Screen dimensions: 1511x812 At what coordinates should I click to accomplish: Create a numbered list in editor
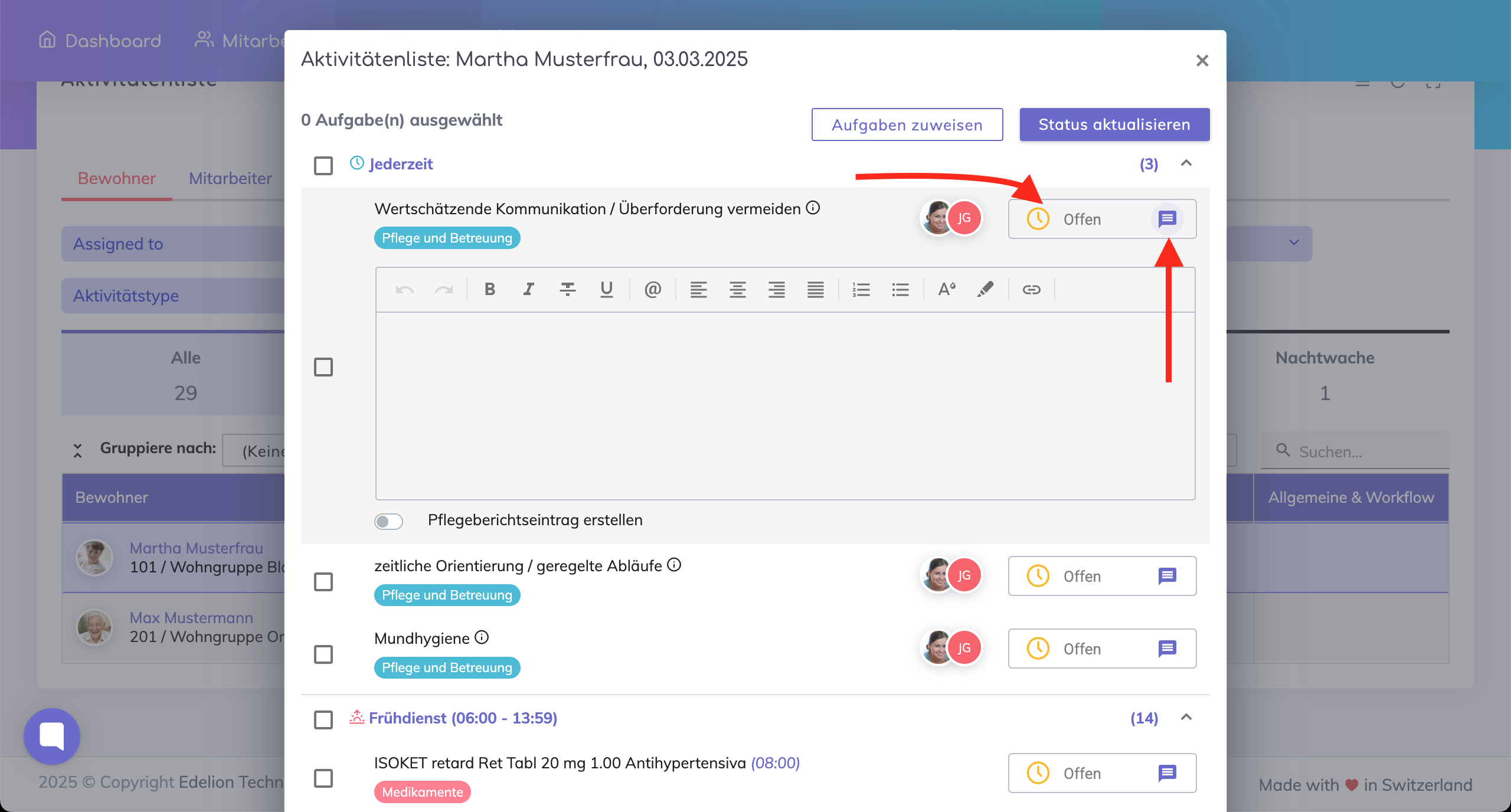(x=861, y=289)
